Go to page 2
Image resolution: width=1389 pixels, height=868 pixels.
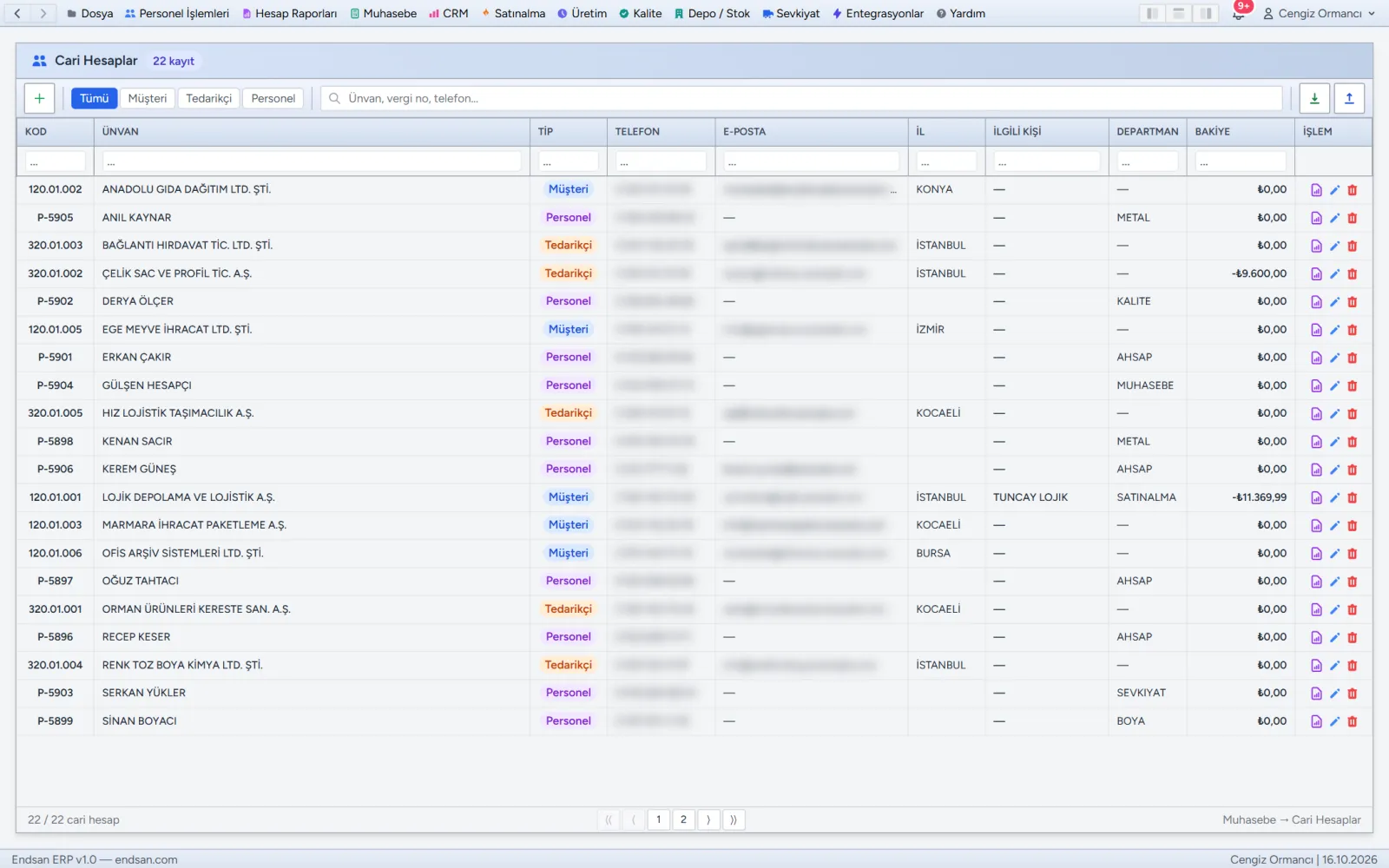tap(683, 819)
